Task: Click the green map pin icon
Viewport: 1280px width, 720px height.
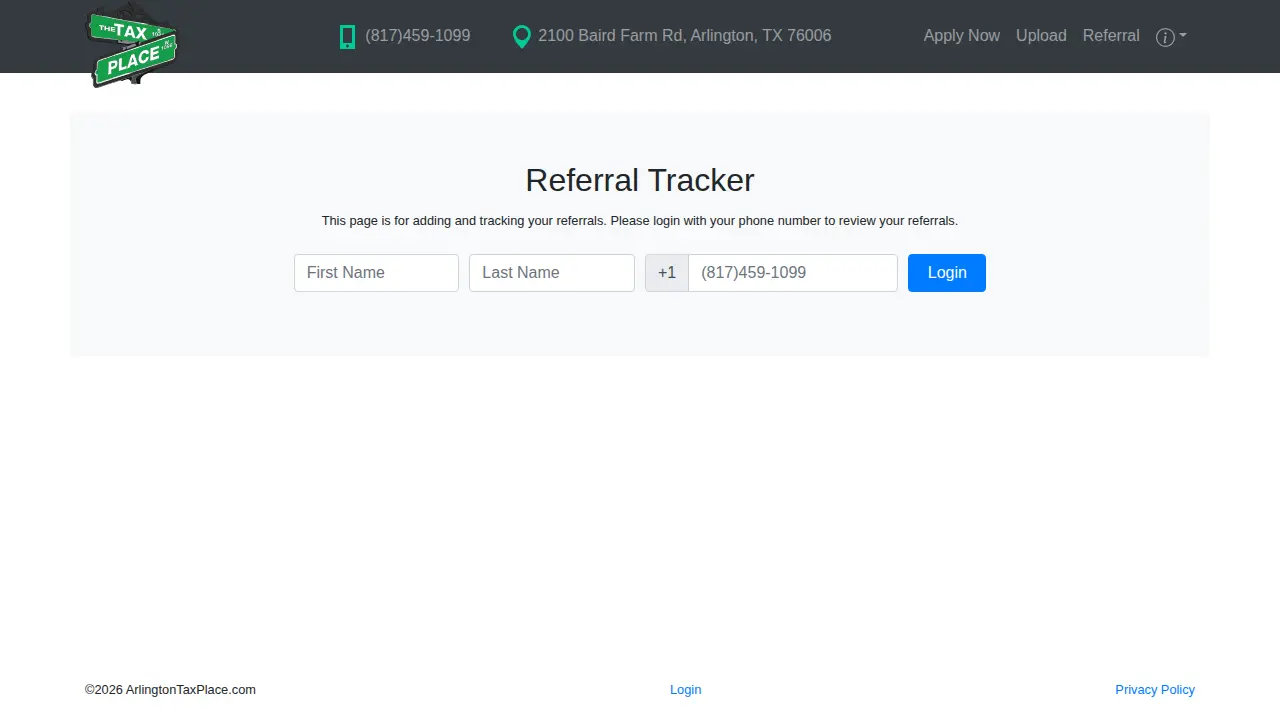Action: point(521,37)
